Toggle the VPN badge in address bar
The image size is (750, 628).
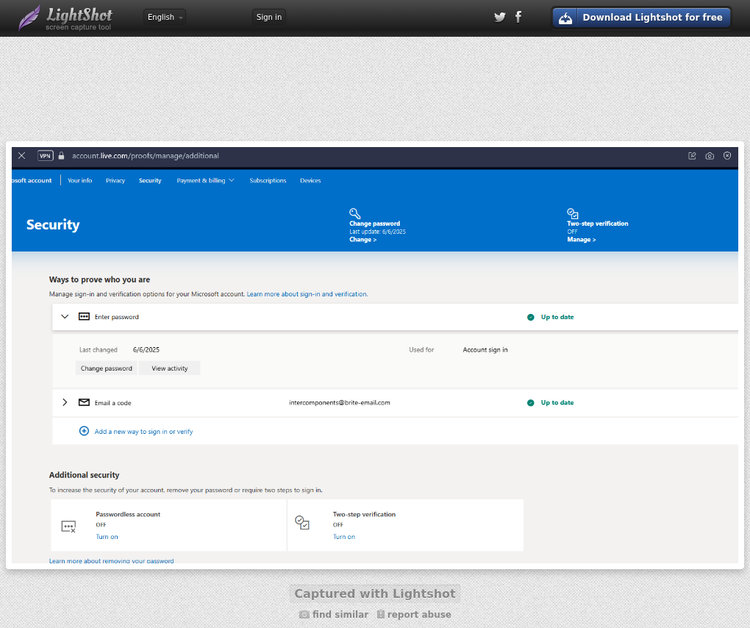(x=45, y=155)
